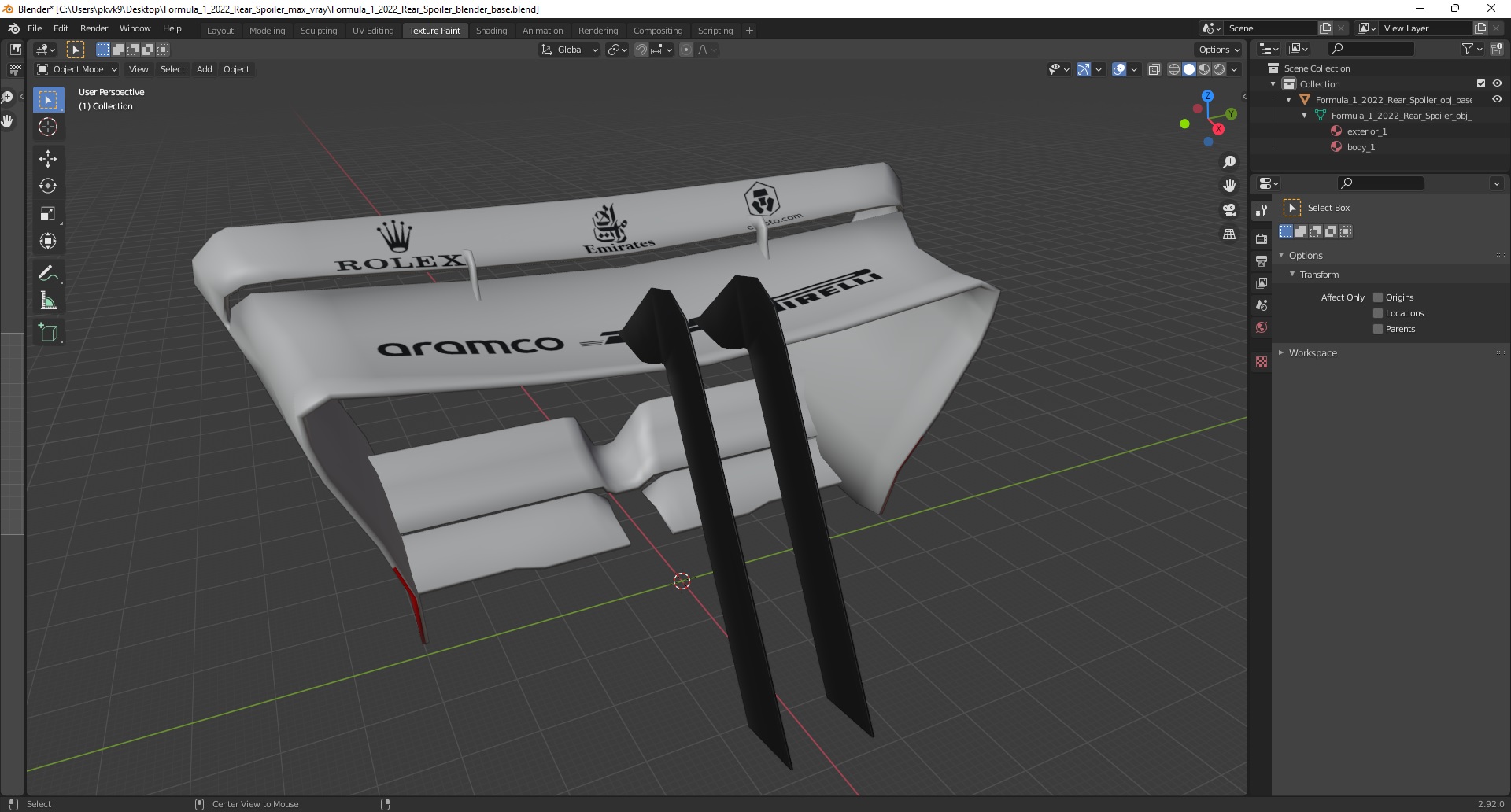Open the Window menu

point(135,28)
